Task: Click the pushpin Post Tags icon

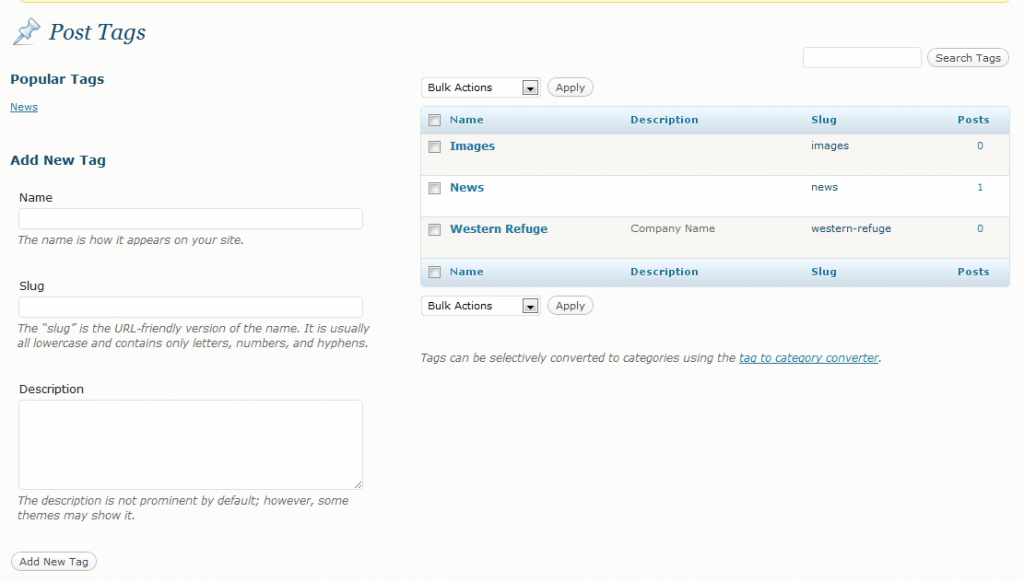Action: coord(25,31)
